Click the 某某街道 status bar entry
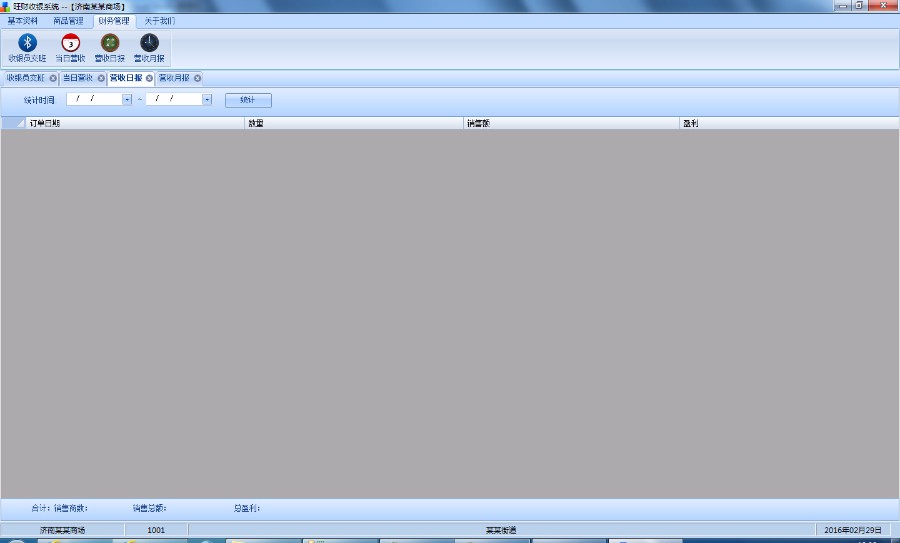Image resolution: width=900 pixels, height=543 pixels. pyautogui.click(x=501, y=530)
